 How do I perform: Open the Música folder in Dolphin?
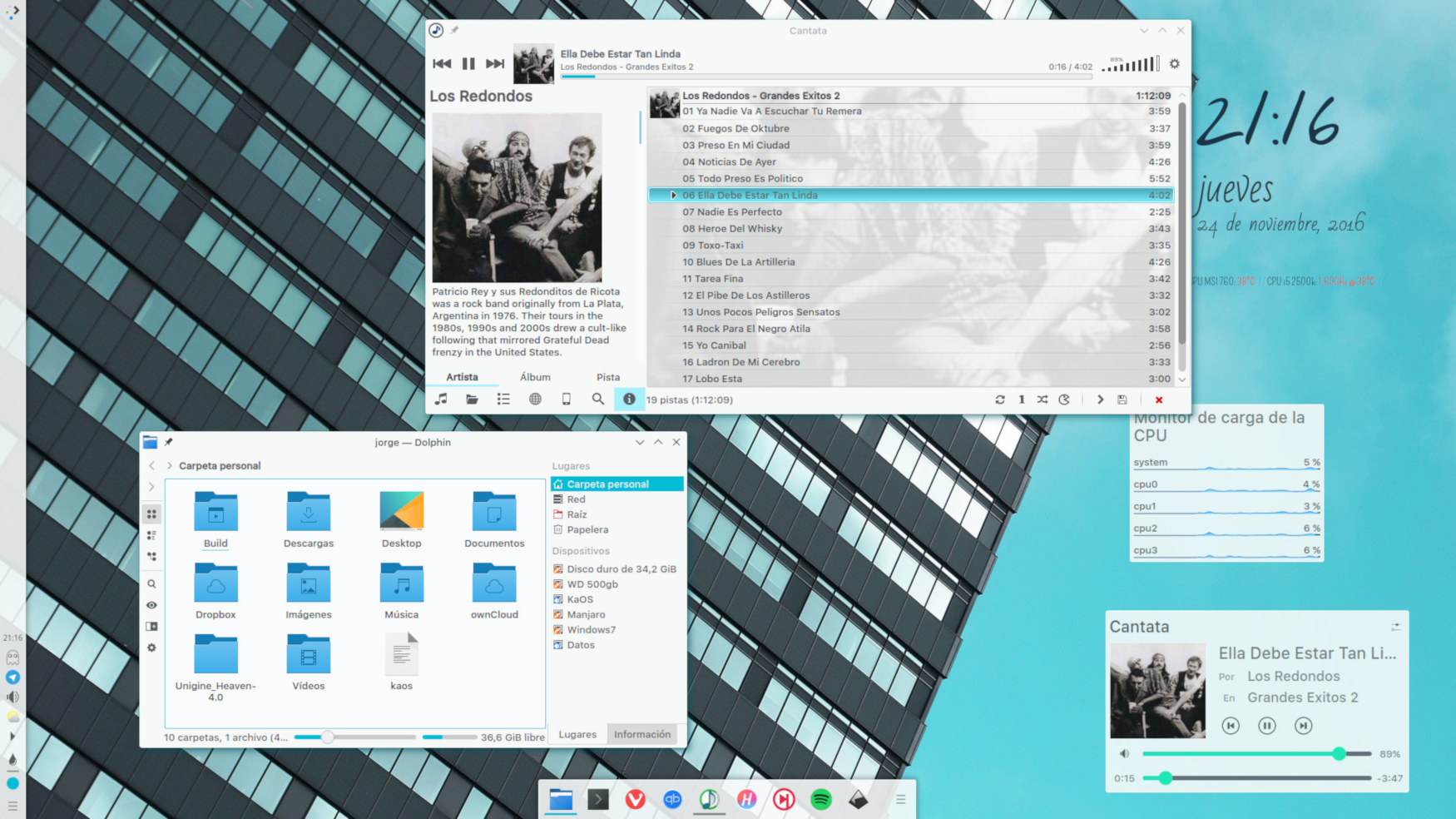(401, 591)
